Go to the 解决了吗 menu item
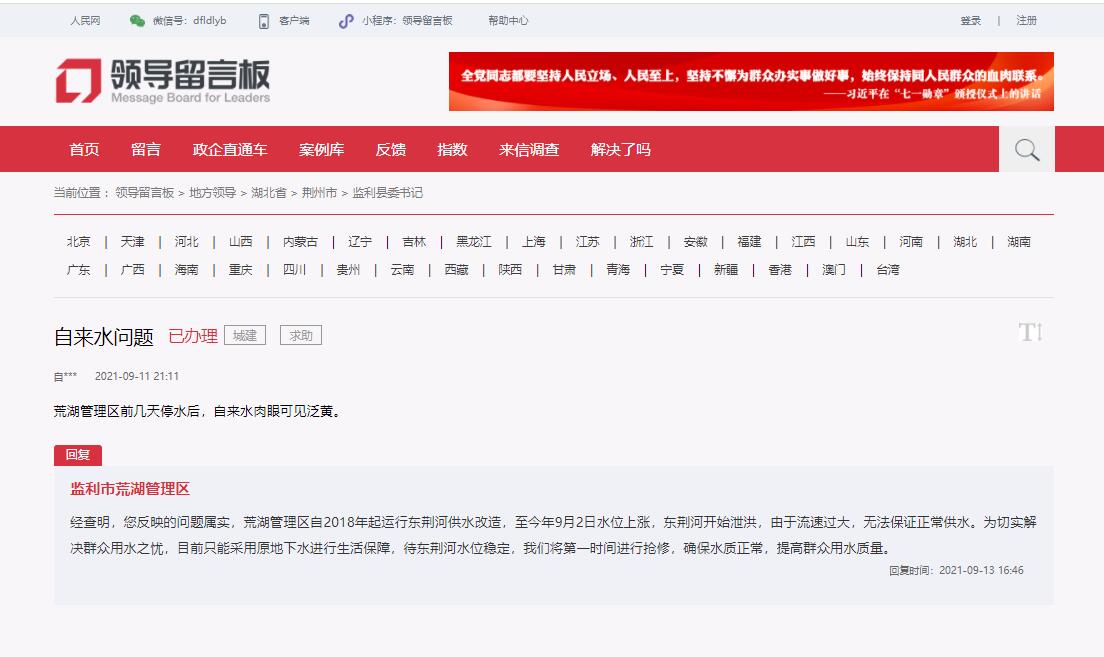1104x657 pixels. pyautogui.click(x=620, y=150)
